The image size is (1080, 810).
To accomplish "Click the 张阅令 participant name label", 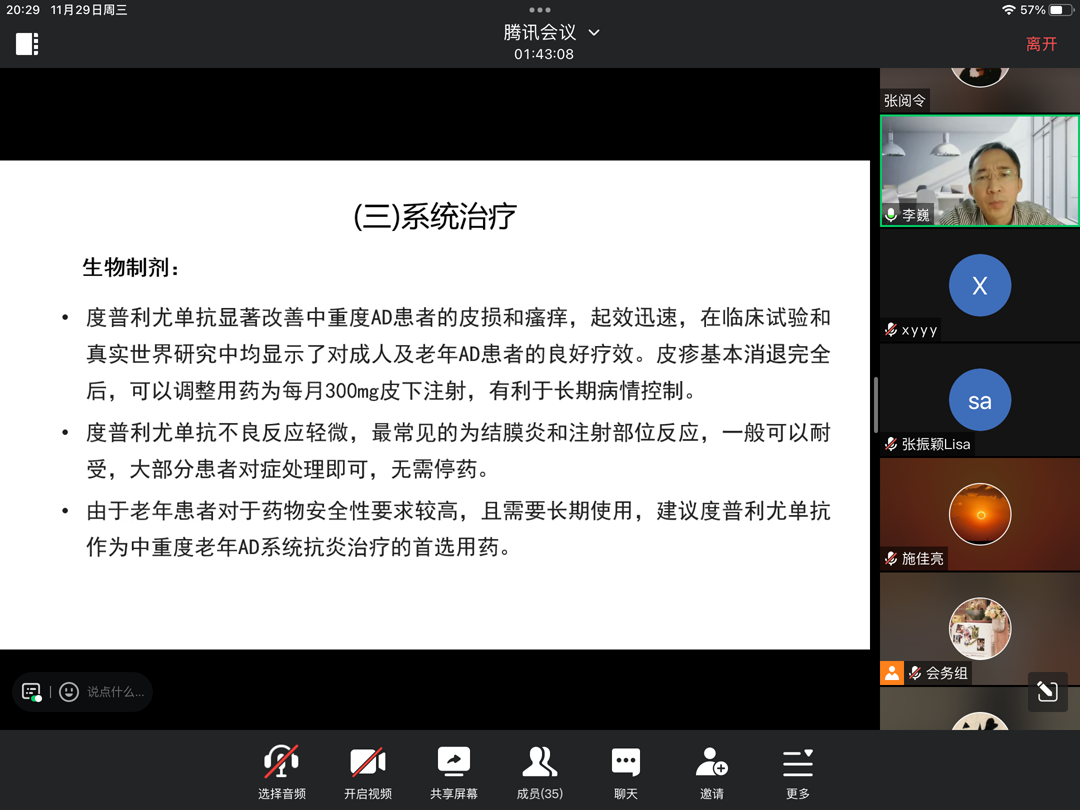I will 904,101.
